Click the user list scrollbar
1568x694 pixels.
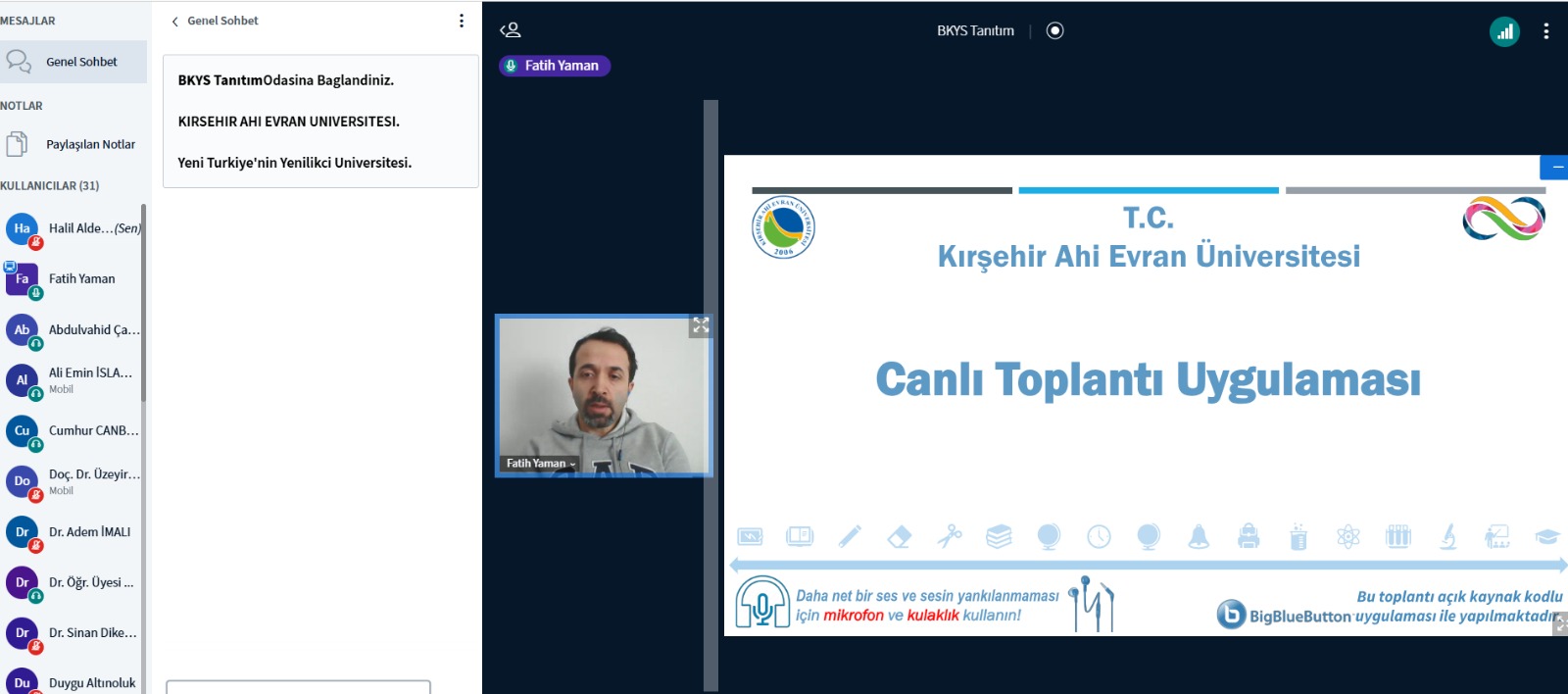tap(144, 302)
